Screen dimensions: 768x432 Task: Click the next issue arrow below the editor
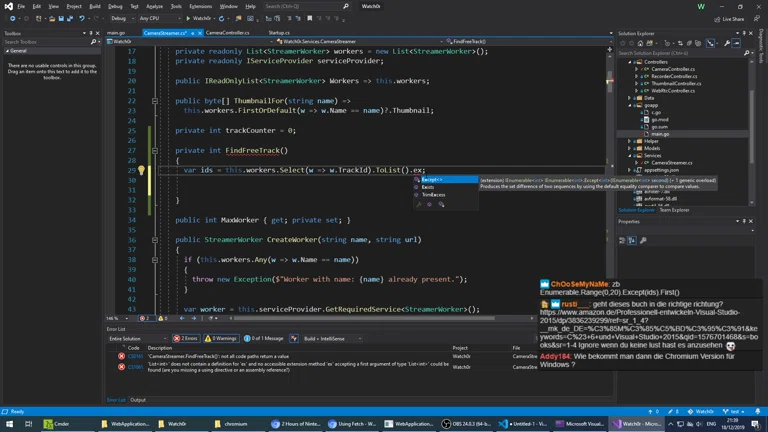click(x=194, y=318)
